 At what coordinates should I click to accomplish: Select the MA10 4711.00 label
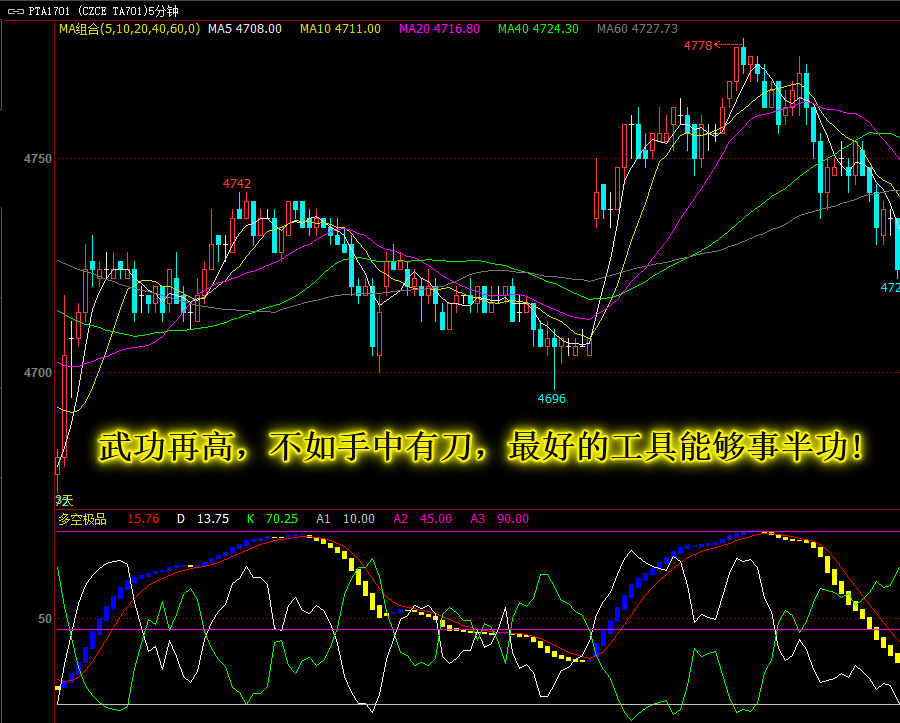340,29
